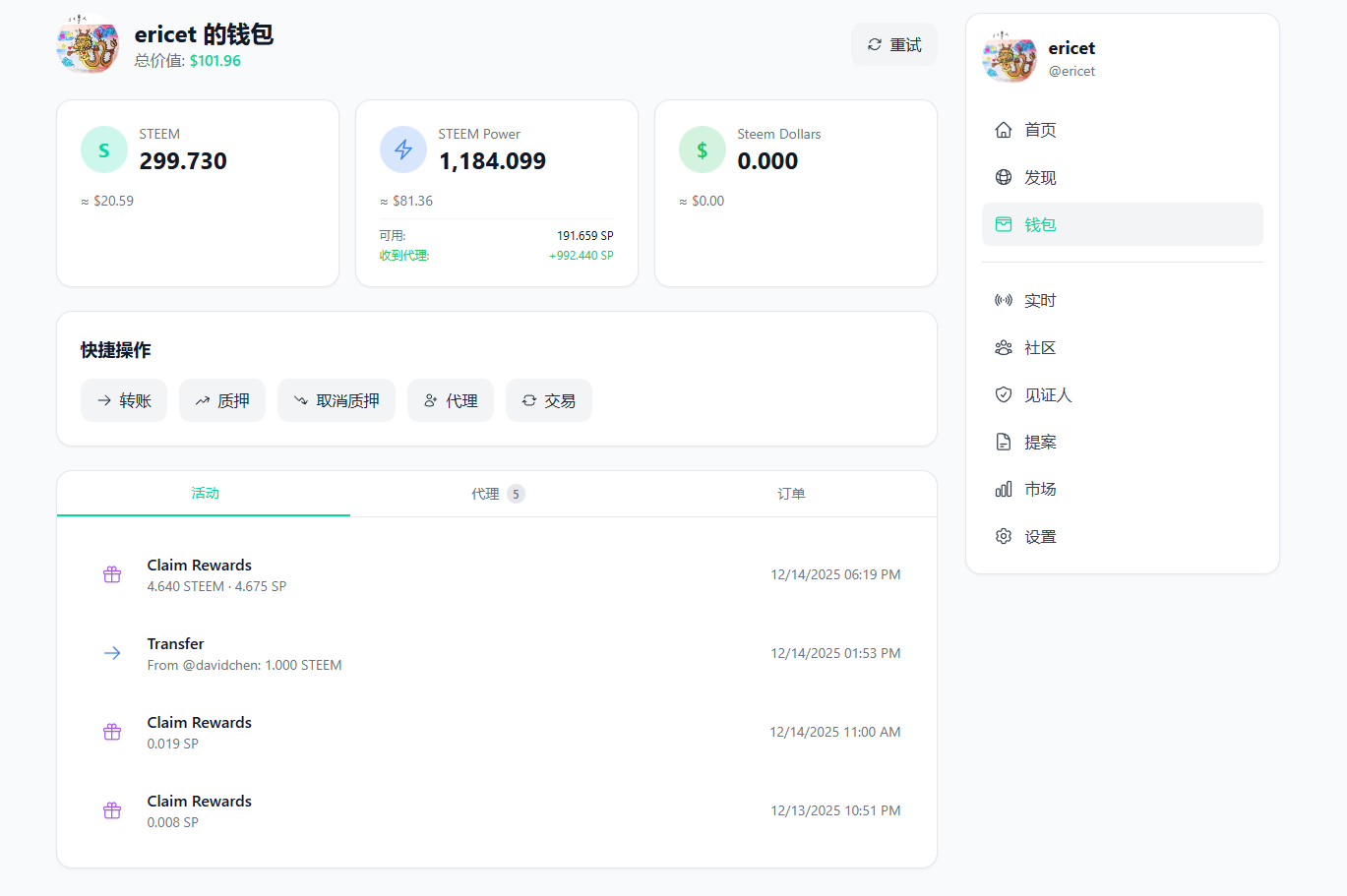Click the ericet avatar in the wallet header
Viewport: 1347px width, 896px height.
(89, 45)
